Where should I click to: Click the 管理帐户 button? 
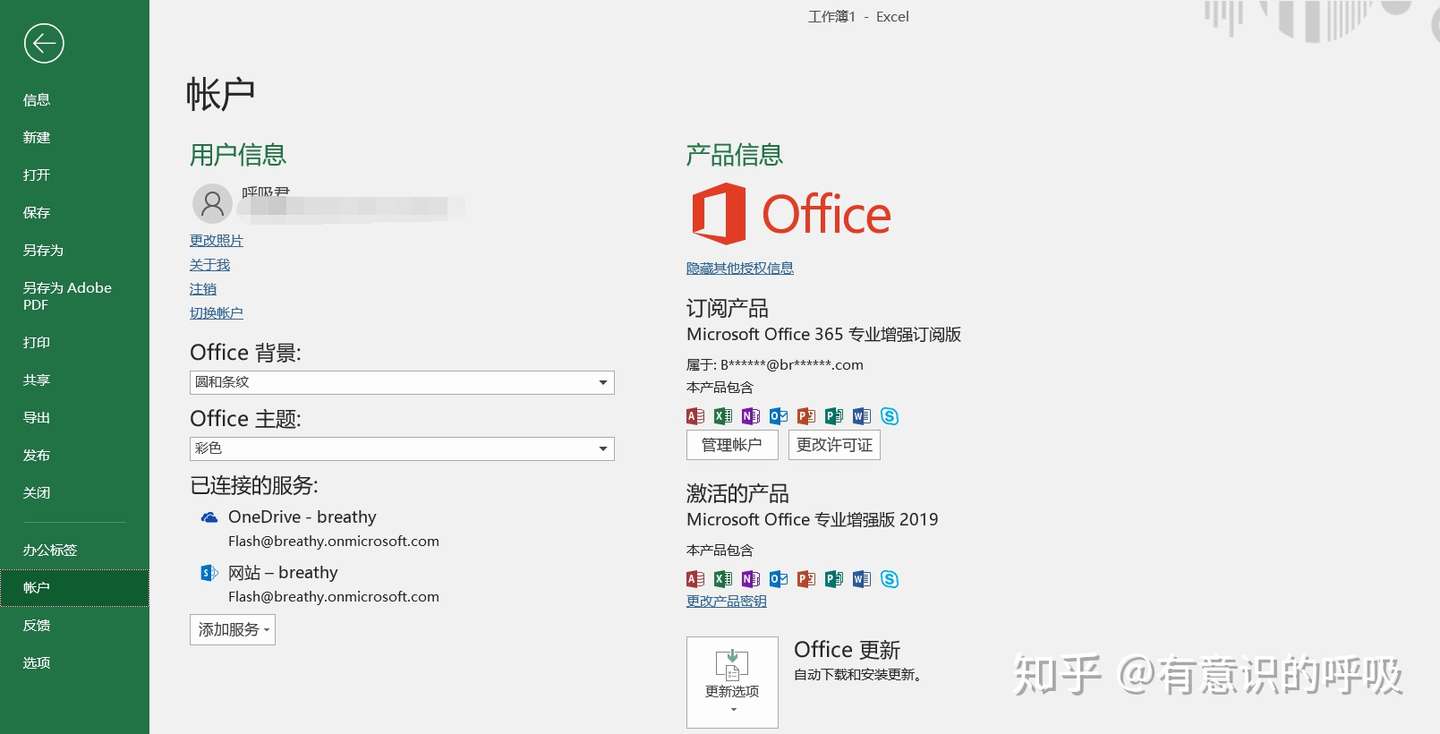tap(732, 445)
